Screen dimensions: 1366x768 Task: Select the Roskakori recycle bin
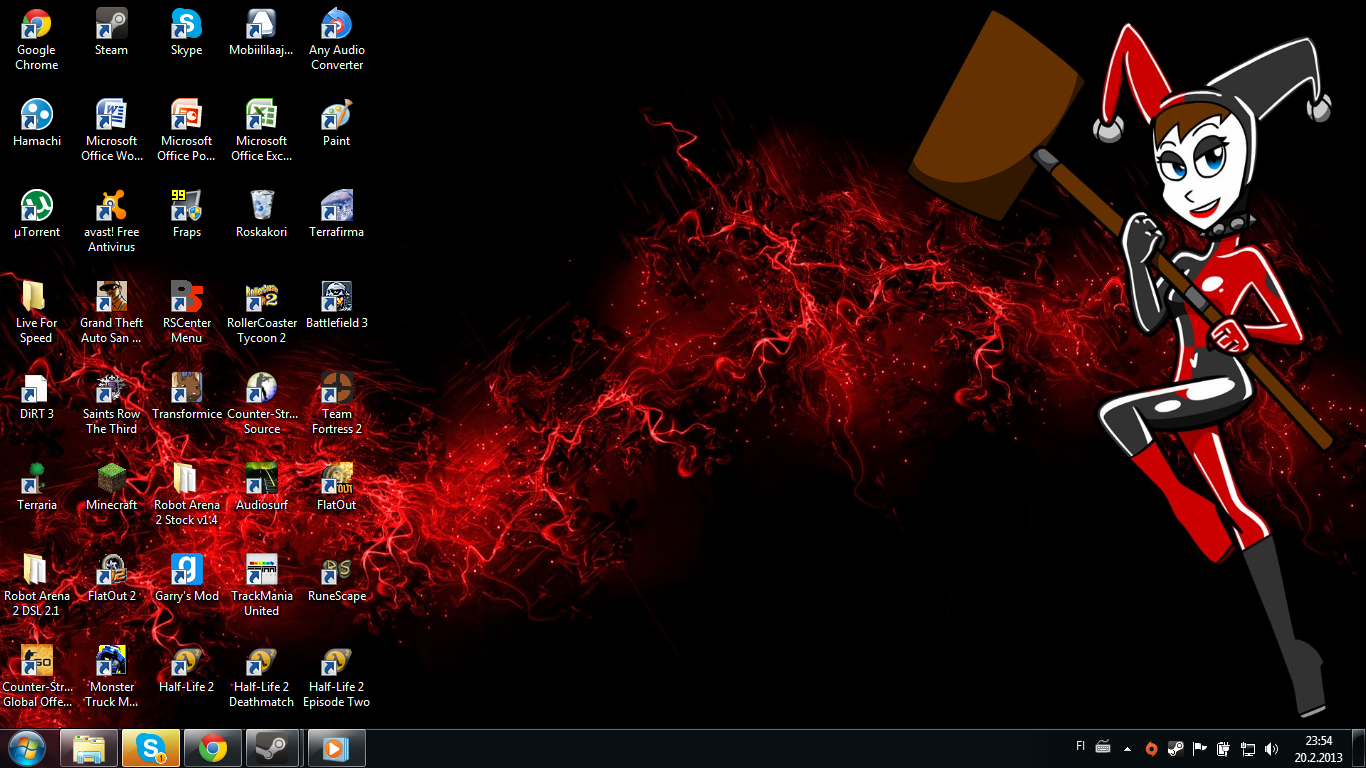pyautogui.click(x=262, y=215)
